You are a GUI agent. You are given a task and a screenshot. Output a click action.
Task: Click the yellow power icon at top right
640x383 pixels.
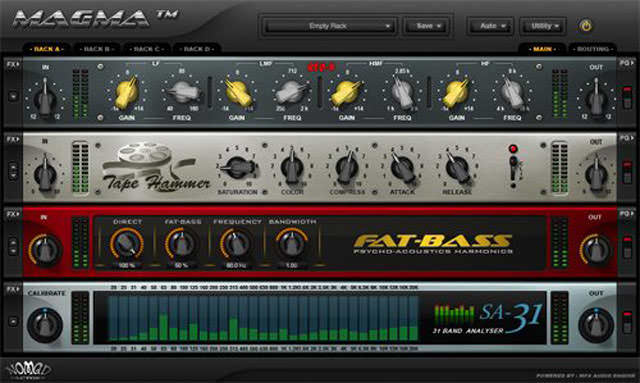coord(586,26)
